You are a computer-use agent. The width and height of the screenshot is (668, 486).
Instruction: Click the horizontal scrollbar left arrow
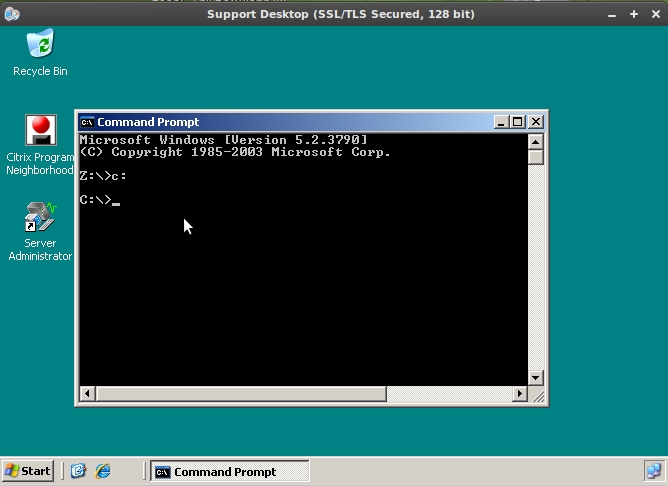[86, 394]
